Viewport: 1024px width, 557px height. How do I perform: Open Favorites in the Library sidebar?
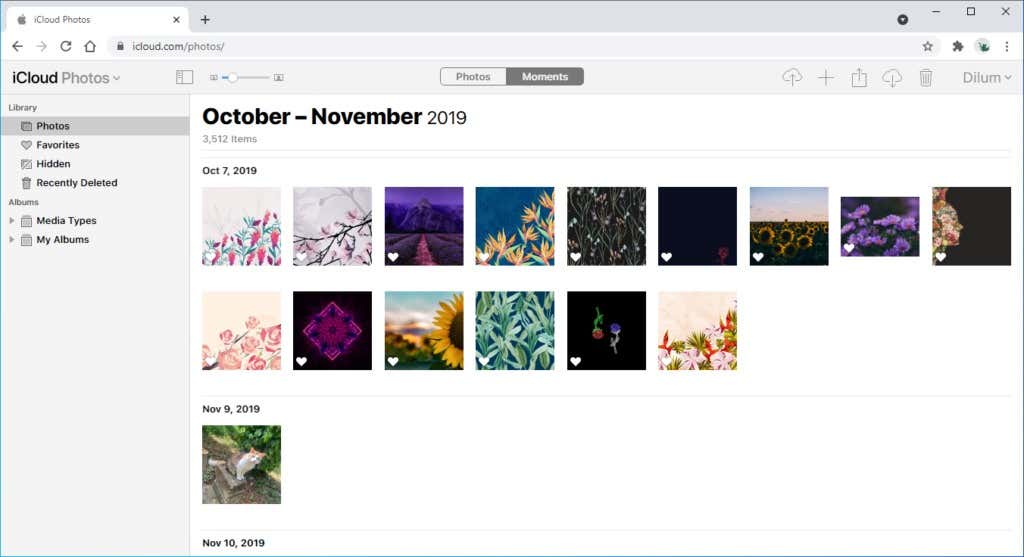point(57,145)
